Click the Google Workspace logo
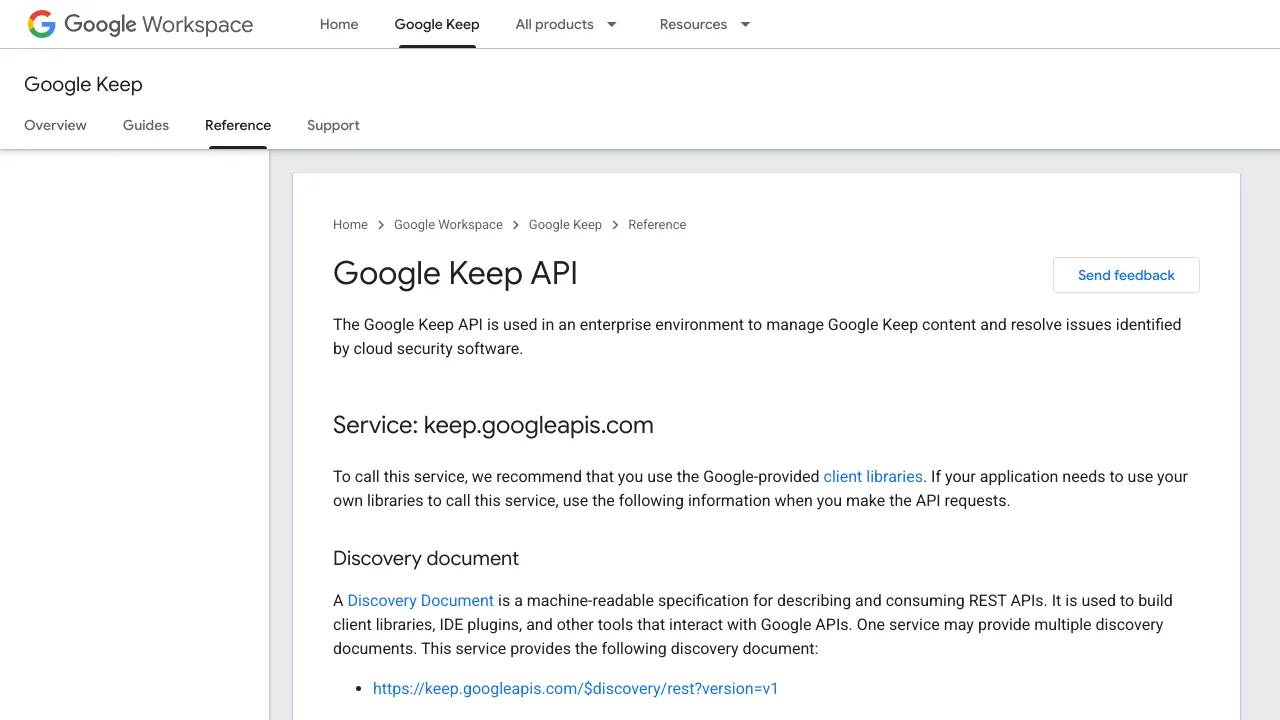Viewport: 1280px width, 720px height. point(140,24)
